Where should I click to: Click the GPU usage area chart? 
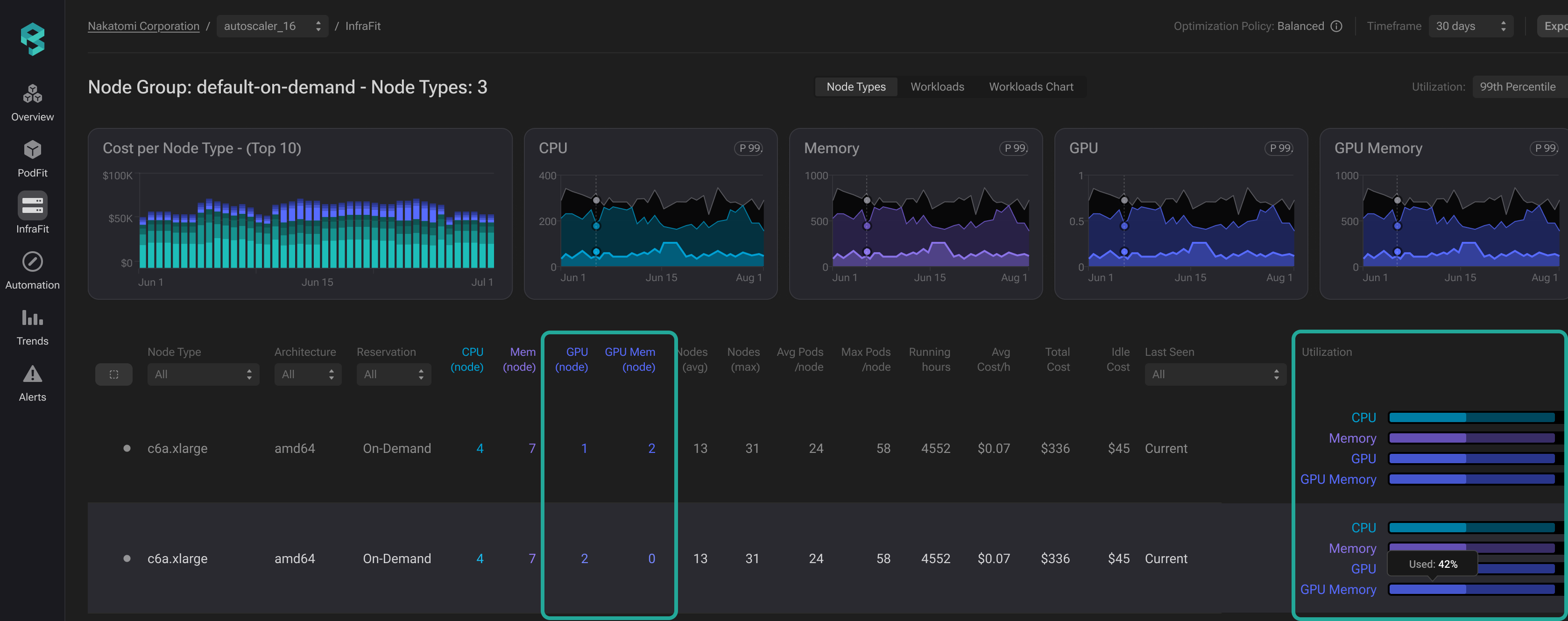pos(1191,221)
